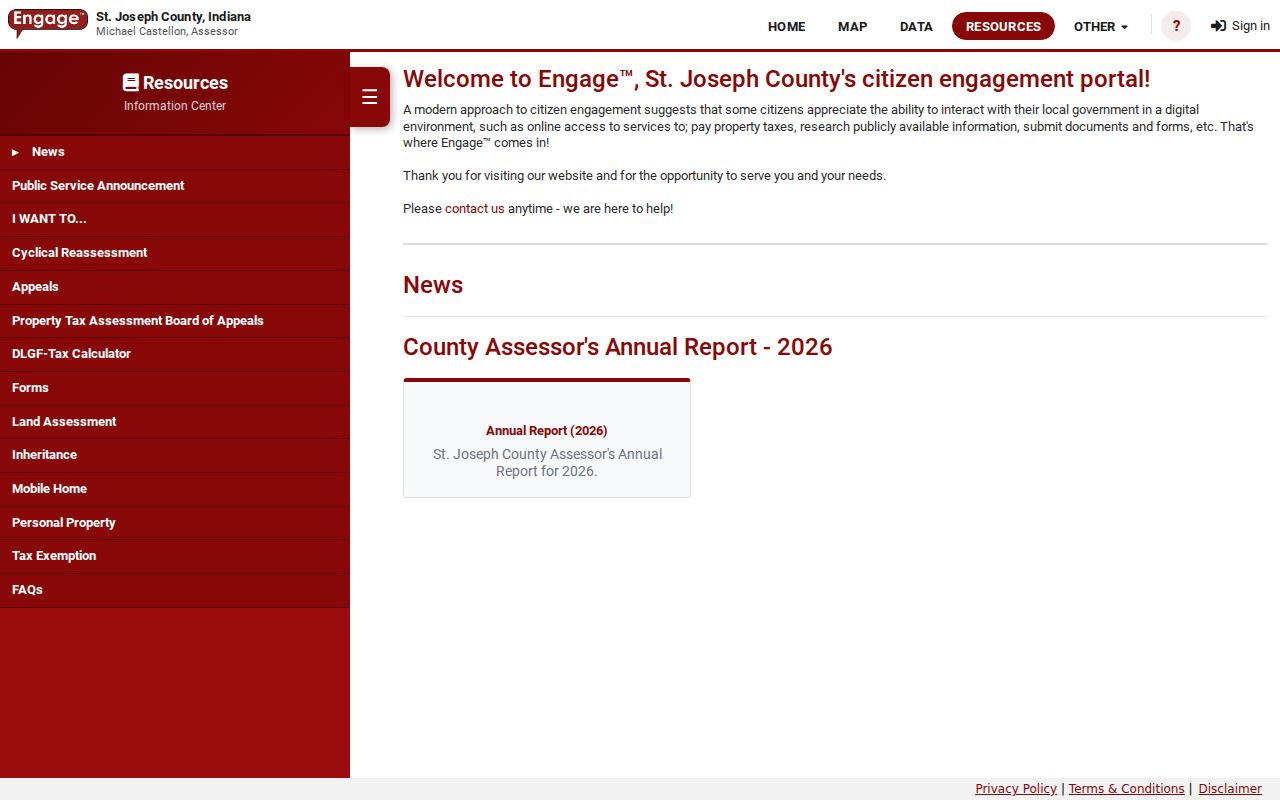1280x800 pixels.
Task: Expand the News arrow in sidebar
Action: pyautogui.click(x=15, y=152)
